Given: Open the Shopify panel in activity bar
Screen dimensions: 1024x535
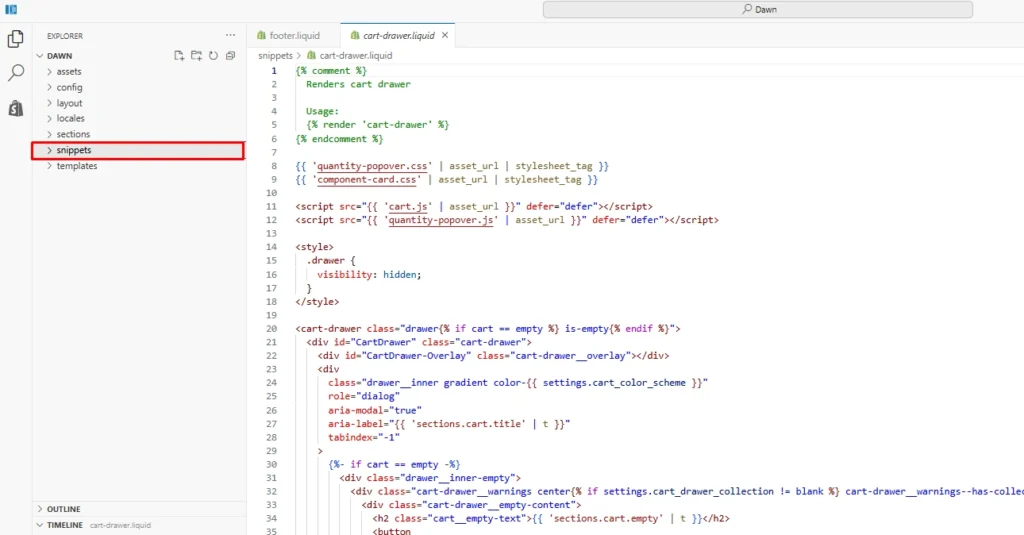Looking at the screenshot, I should click(x=16, y=108).
